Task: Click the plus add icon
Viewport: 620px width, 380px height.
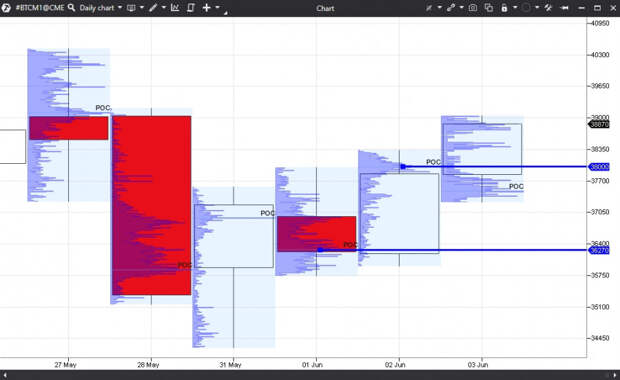Action: pyautogui.click(x=206, y=8)
